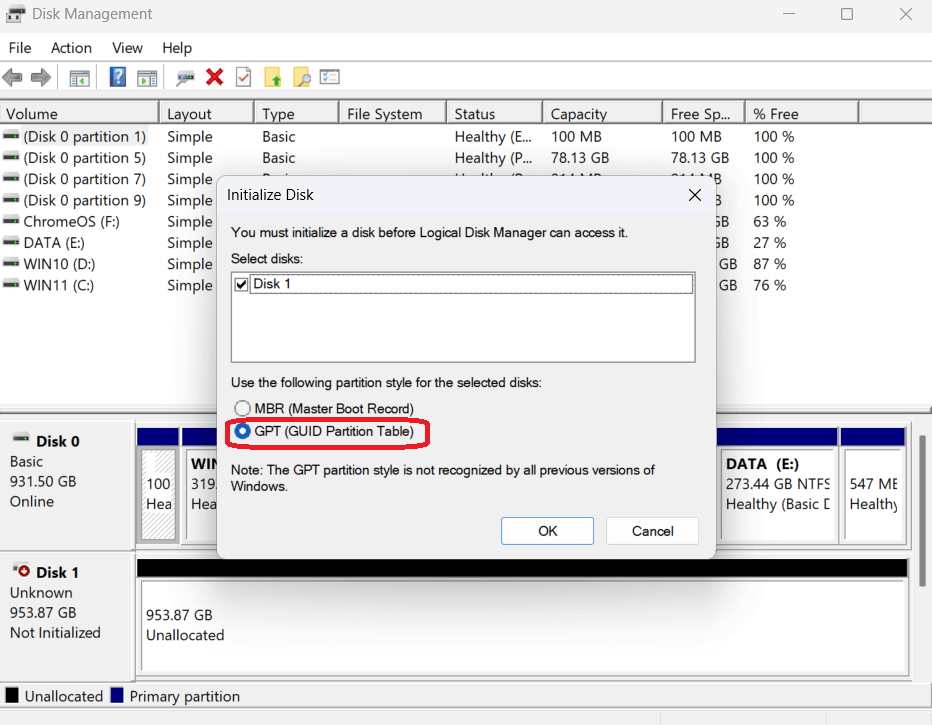Screen dimensions: 932x725
Task: Click the red X delete icon
Action: [x=214, y=77]
